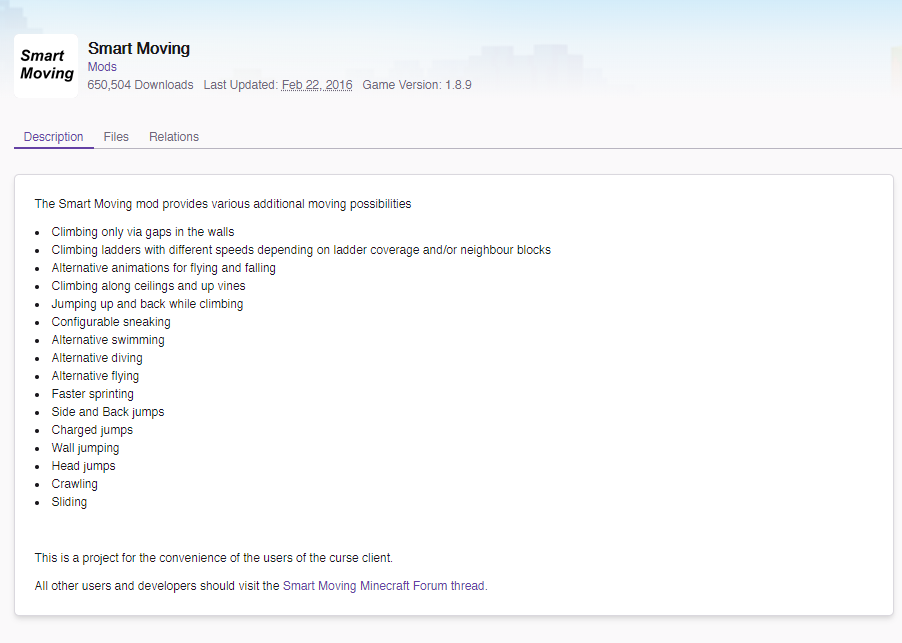Screen dimensions: 902x643
Task: Click the 'Alternative flying' list item
Action: click(95, 376)
